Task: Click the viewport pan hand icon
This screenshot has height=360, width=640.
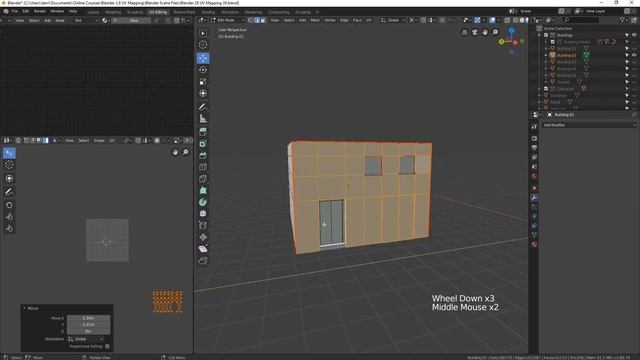Action: coord(485,32)
